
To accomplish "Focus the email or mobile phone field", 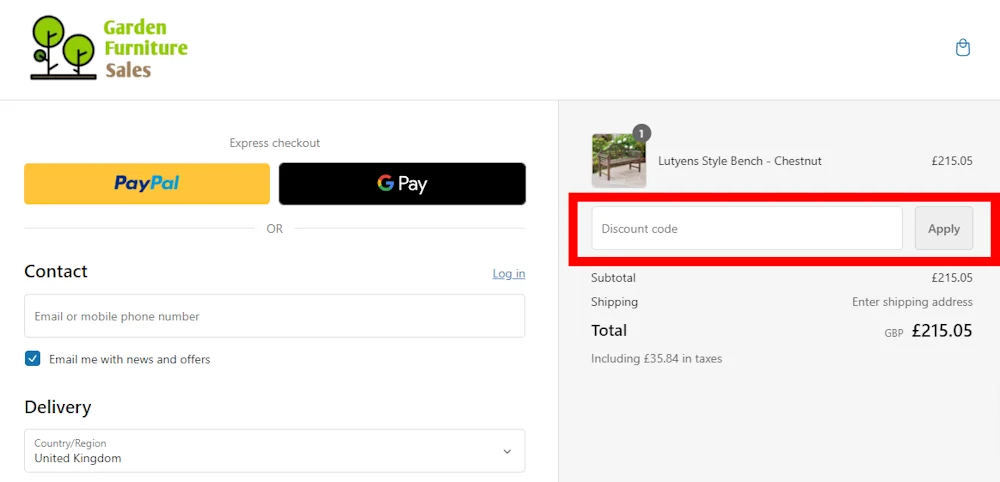I will [x=274, y=316].
